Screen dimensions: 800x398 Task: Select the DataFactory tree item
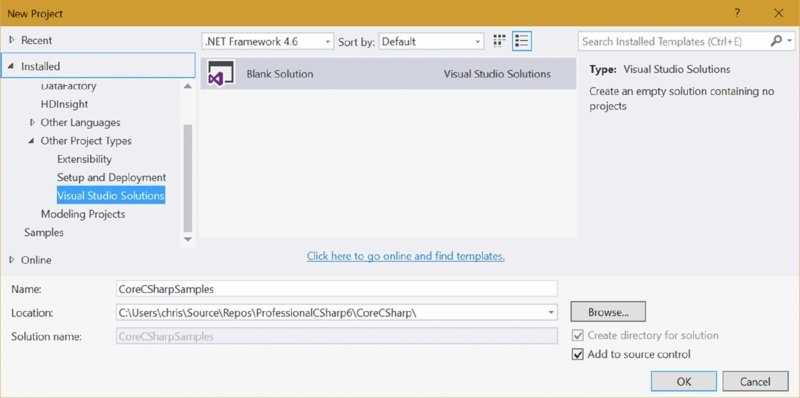68,86
